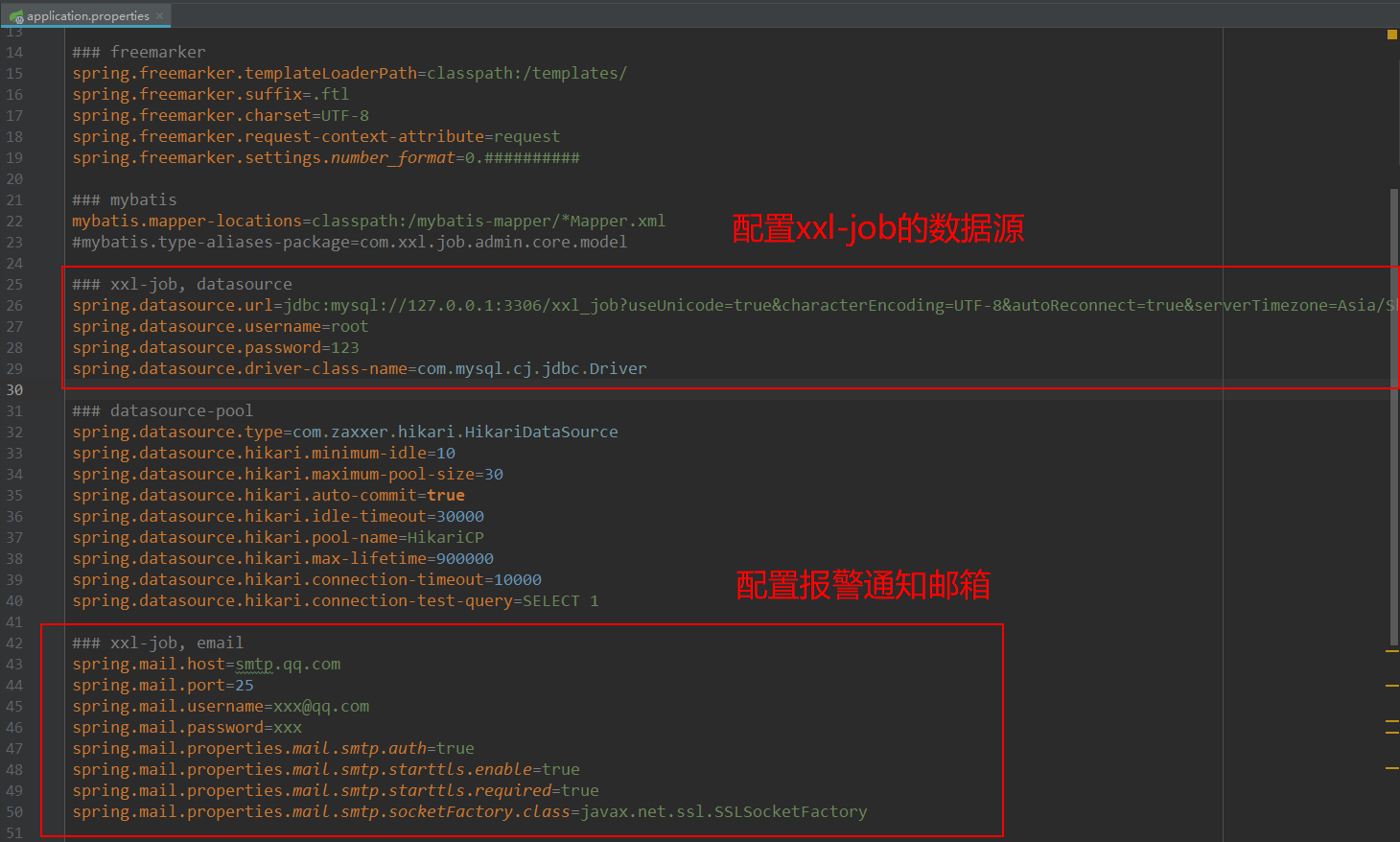This screenshot has width=1400, height=842.
Task: Click the '### datasource-pool' comment line
Action: click(x=163, y=410)
